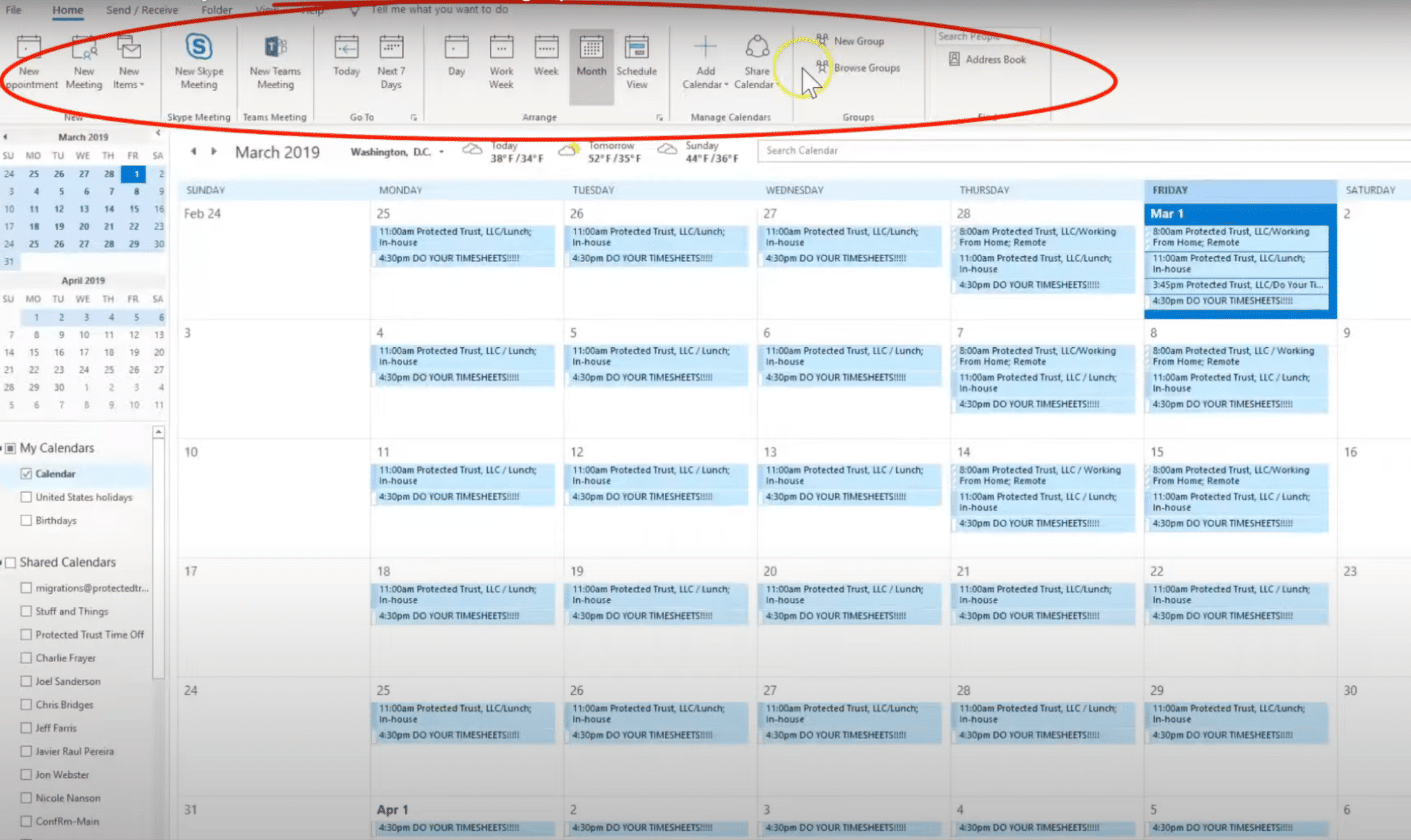Show the Next 7 Days view
The image size is (1411, 840).
[391, 63]
